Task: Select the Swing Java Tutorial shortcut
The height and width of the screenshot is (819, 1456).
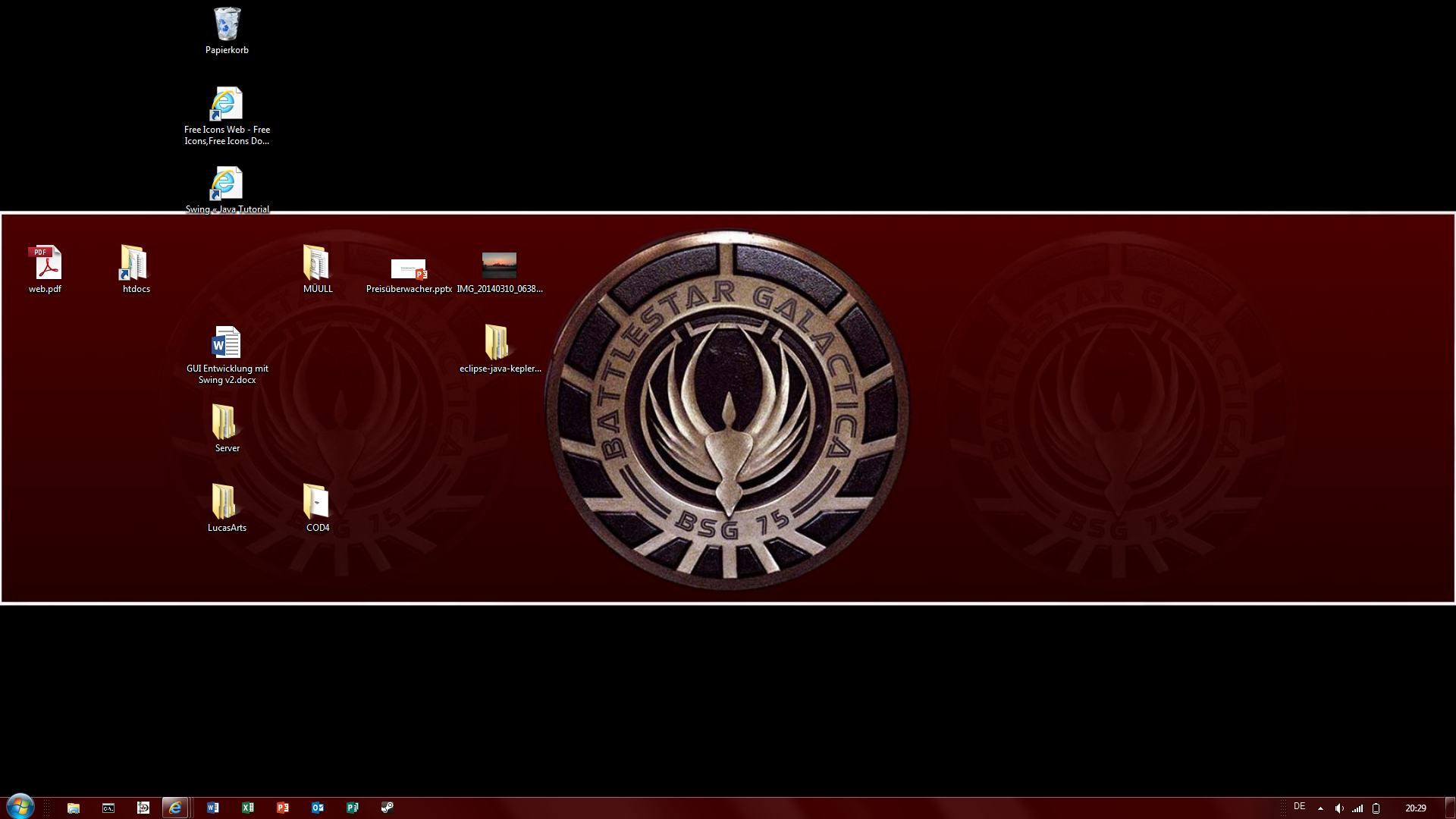Action: pos(227,190)
